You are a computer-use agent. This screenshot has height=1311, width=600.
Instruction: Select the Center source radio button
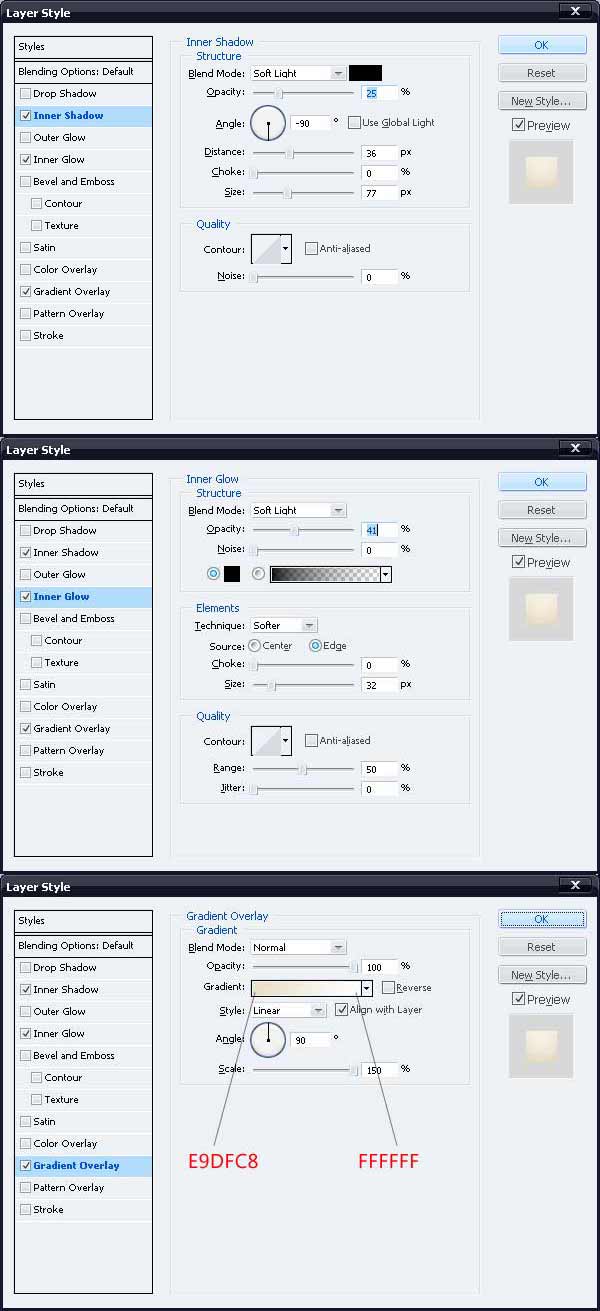coord(254,646)
